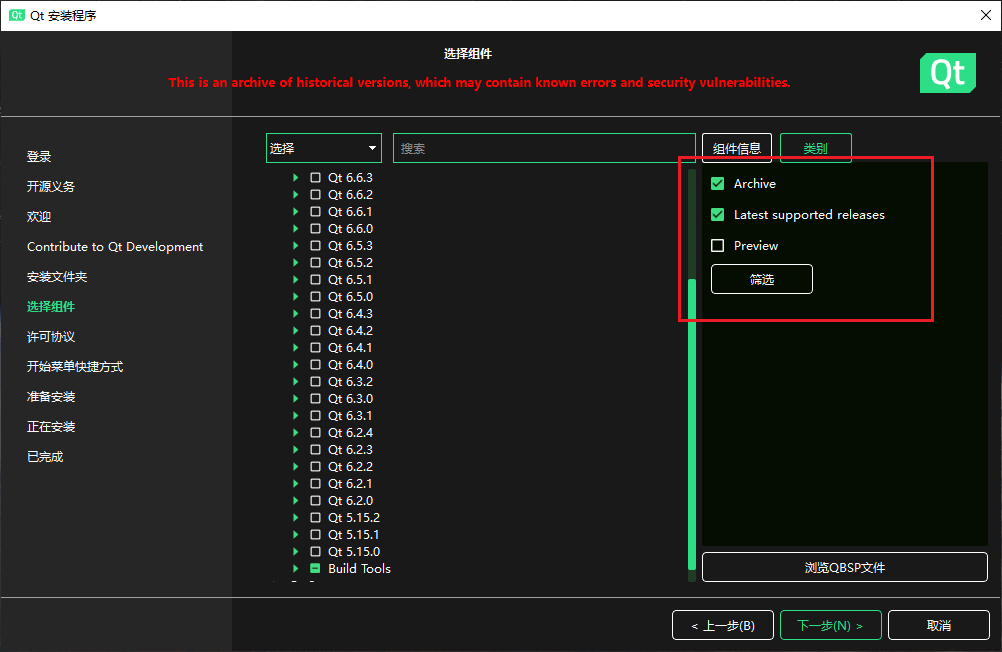Toggle the Archive checkbox
Viewport: 1002px width, 652px height.
click(x=717, y=184)
